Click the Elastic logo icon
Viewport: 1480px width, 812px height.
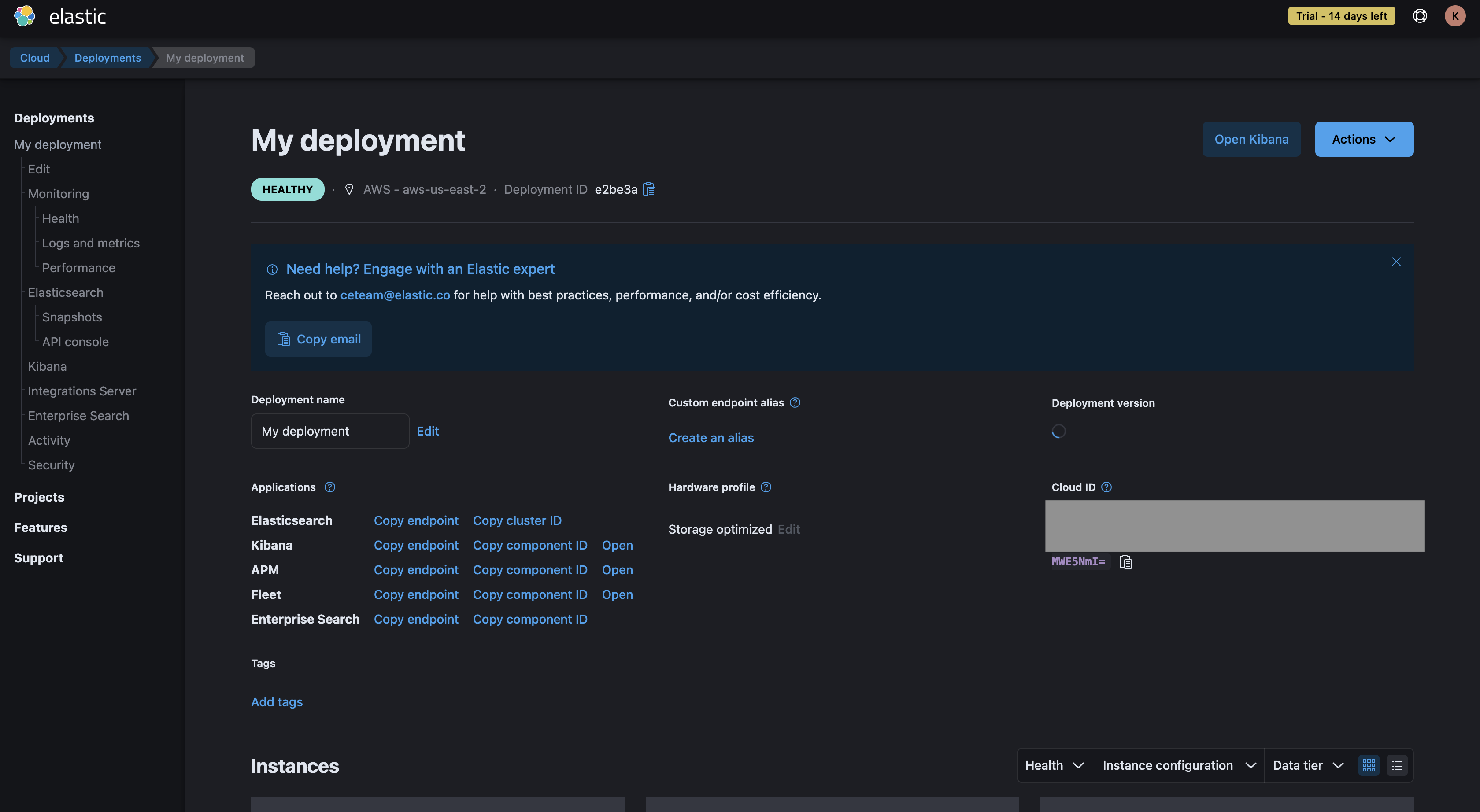(x=24, y=16)
